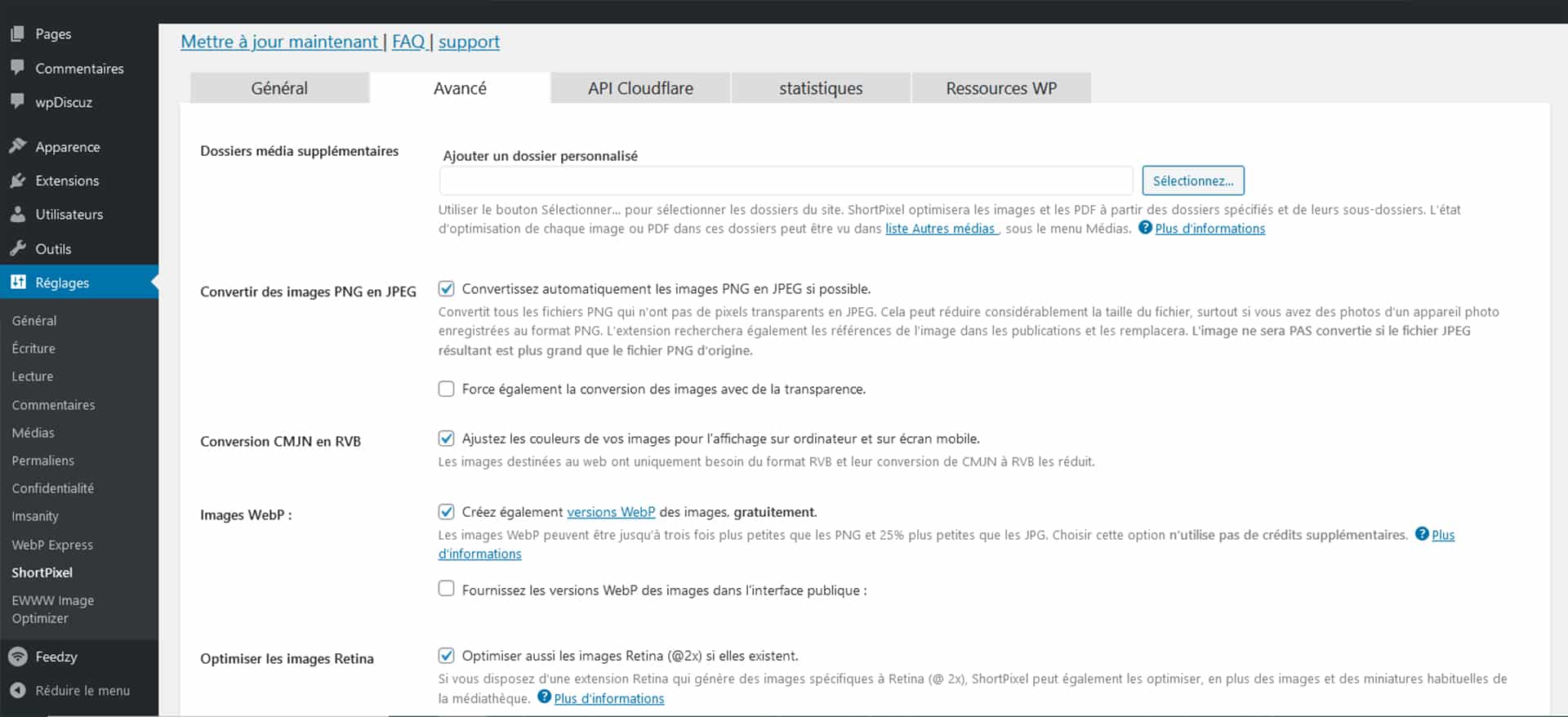This screenshot has height=717, width=1568.
Task: Open Outils via the wrench icon
Action: point(17,248)
